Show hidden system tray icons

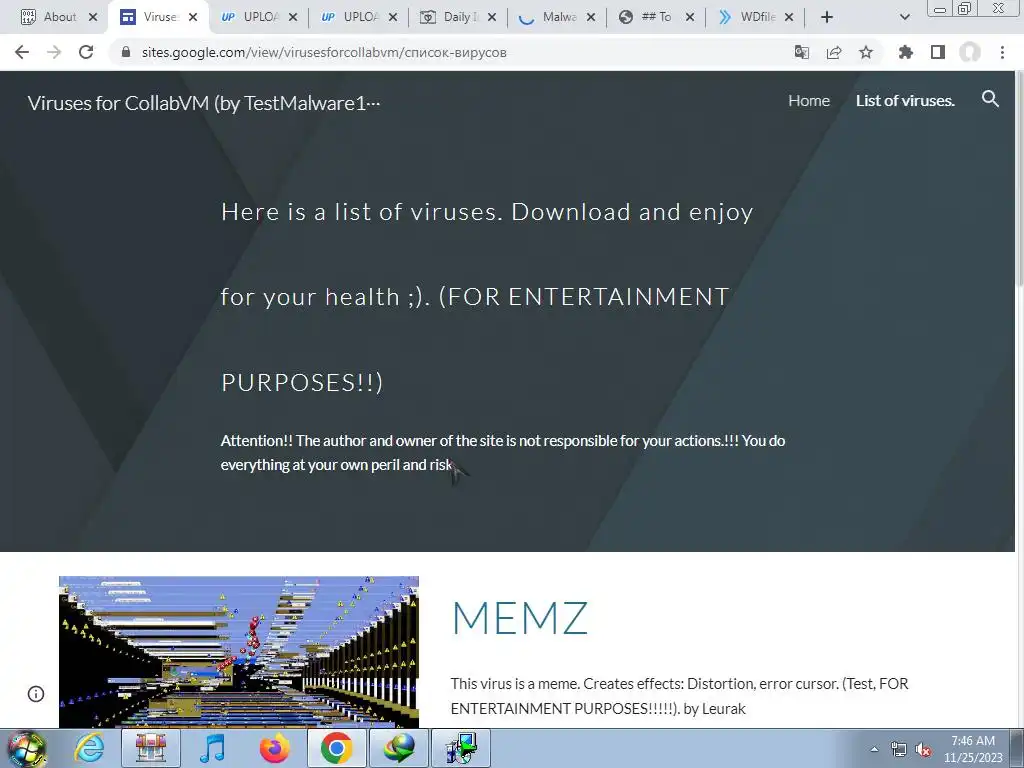point(874,749)
